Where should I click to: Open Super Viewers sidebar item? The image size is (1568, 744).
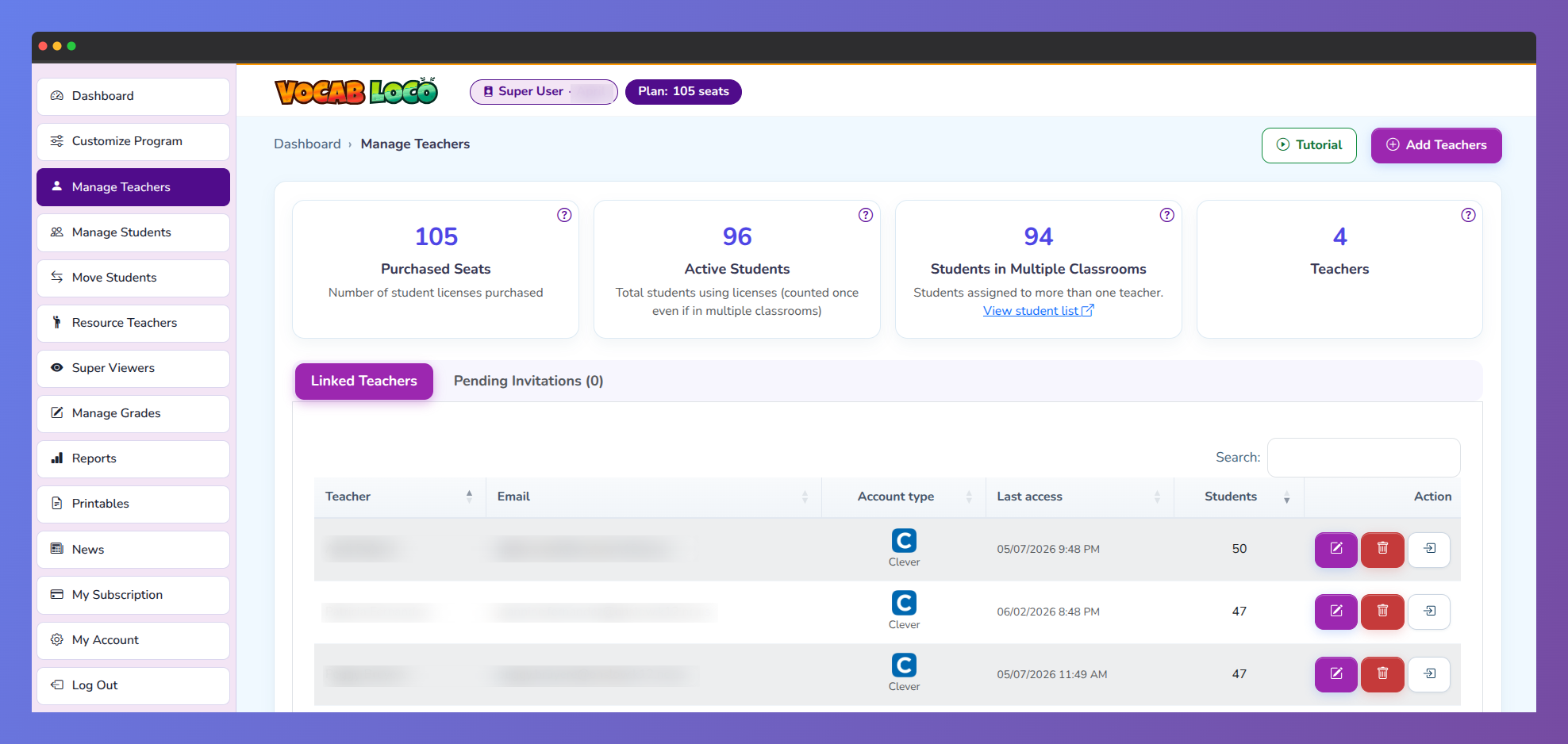point(133,368)
